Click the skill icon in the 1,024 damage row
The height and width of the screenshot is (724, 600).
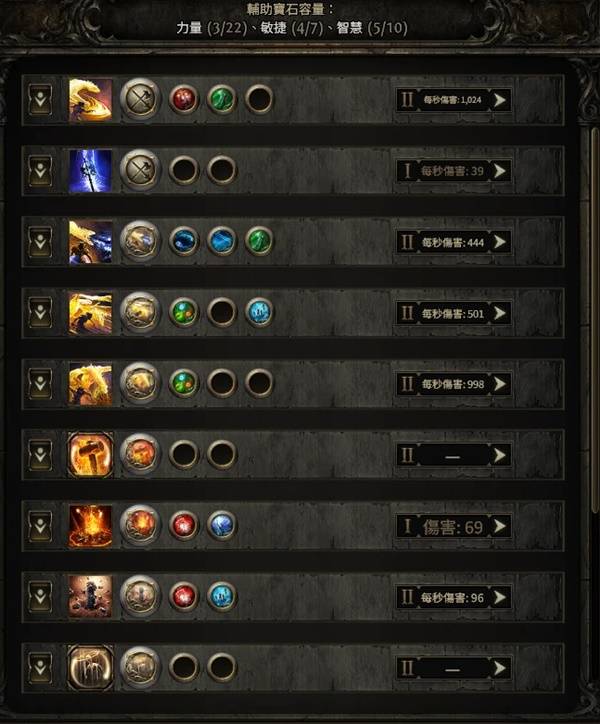point(90,100)
